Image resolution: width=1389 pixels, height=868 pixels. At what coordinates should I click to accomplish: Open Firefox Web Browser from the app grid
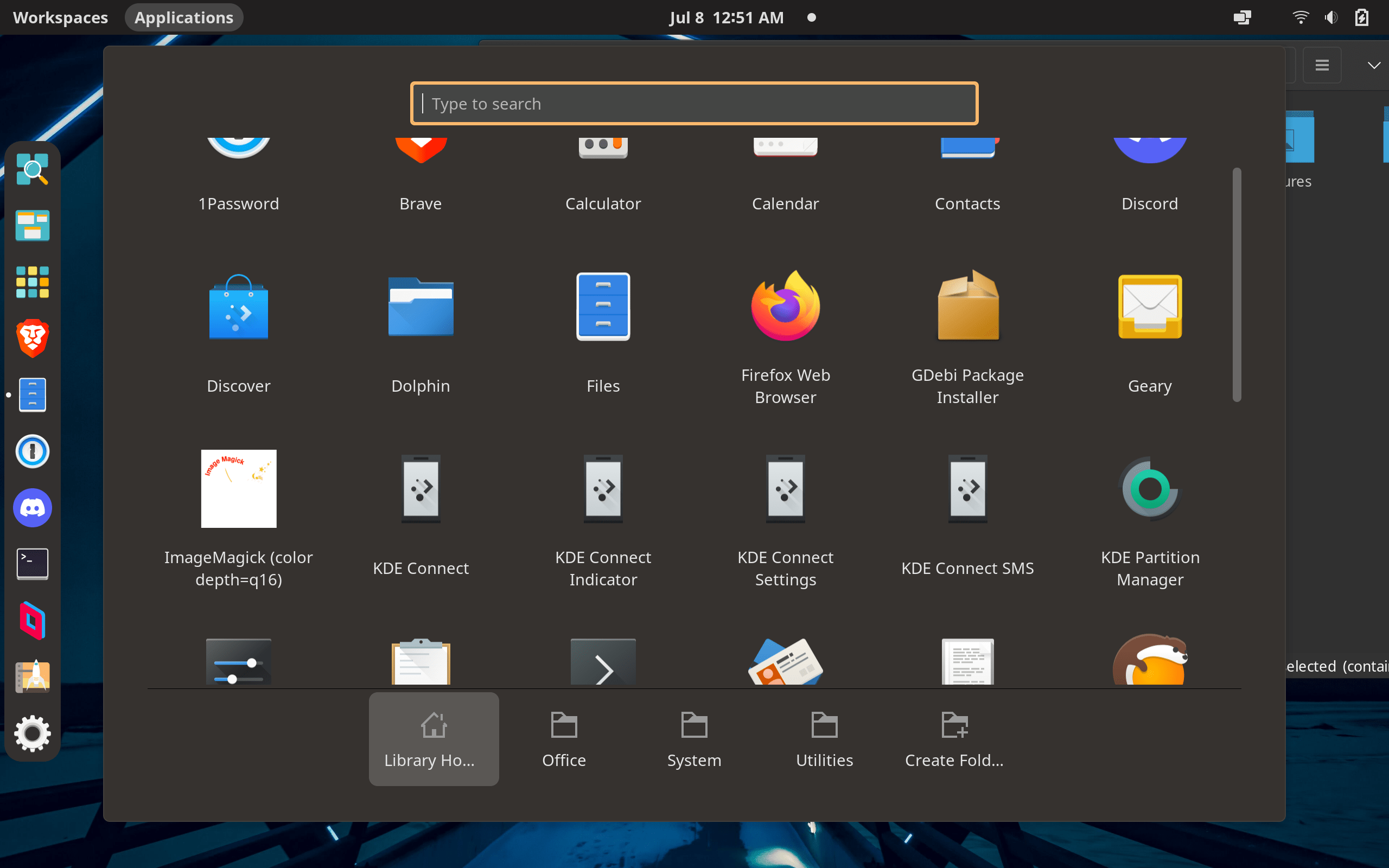tap(785, 307)
